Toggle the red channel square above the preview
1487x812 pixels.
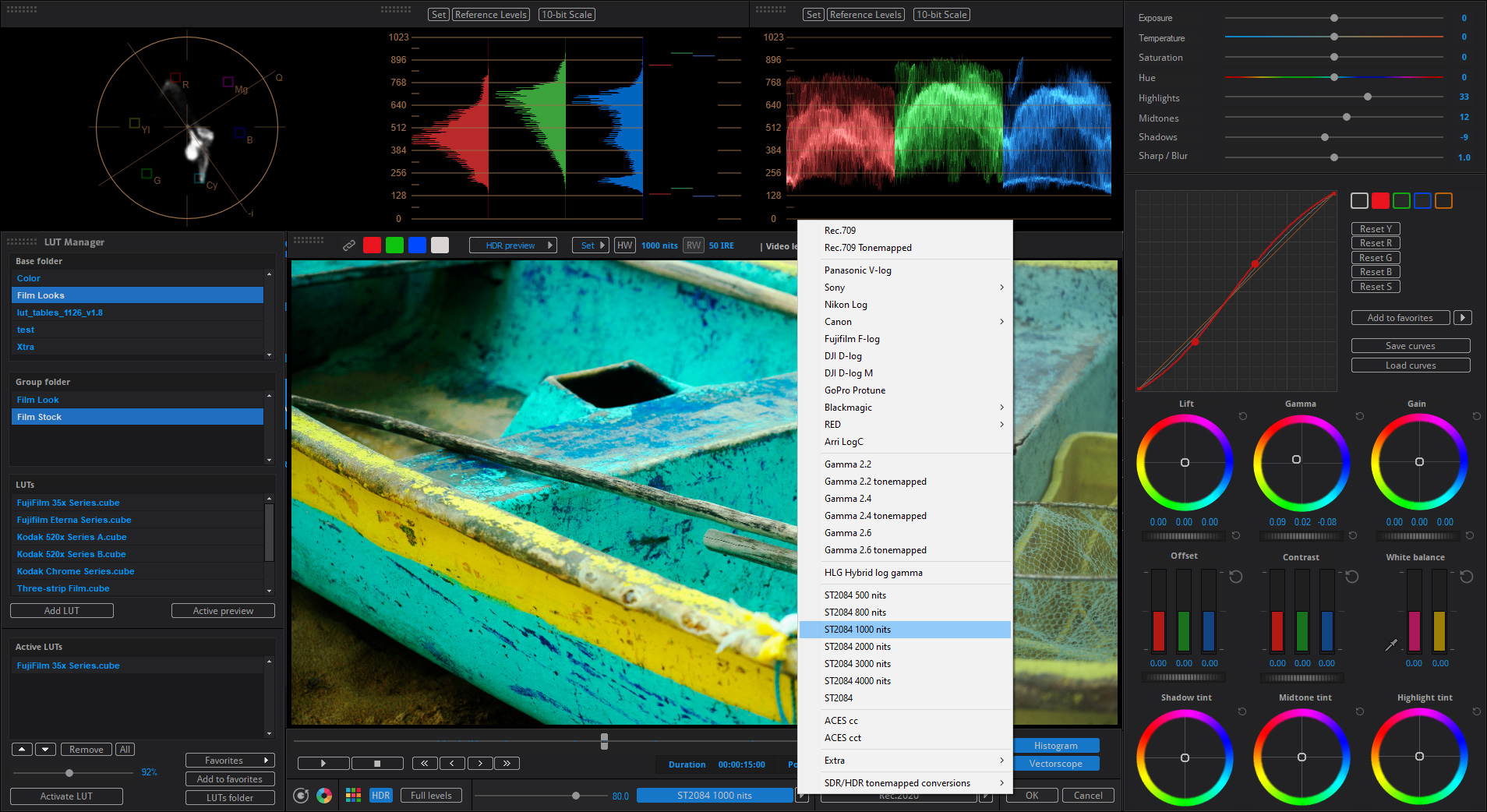click(x=372, y=245)
